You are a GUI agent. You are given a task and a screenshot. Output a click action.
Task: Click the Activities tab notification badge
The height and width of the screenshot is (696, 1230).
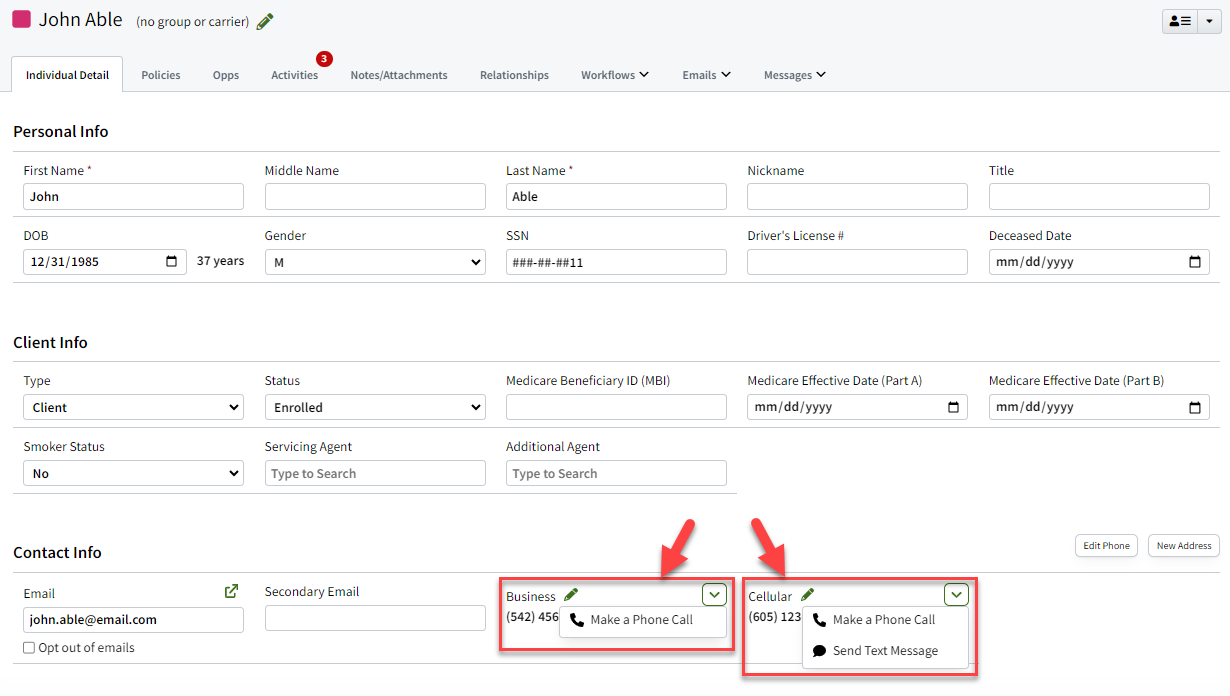[x=323, y=58]
